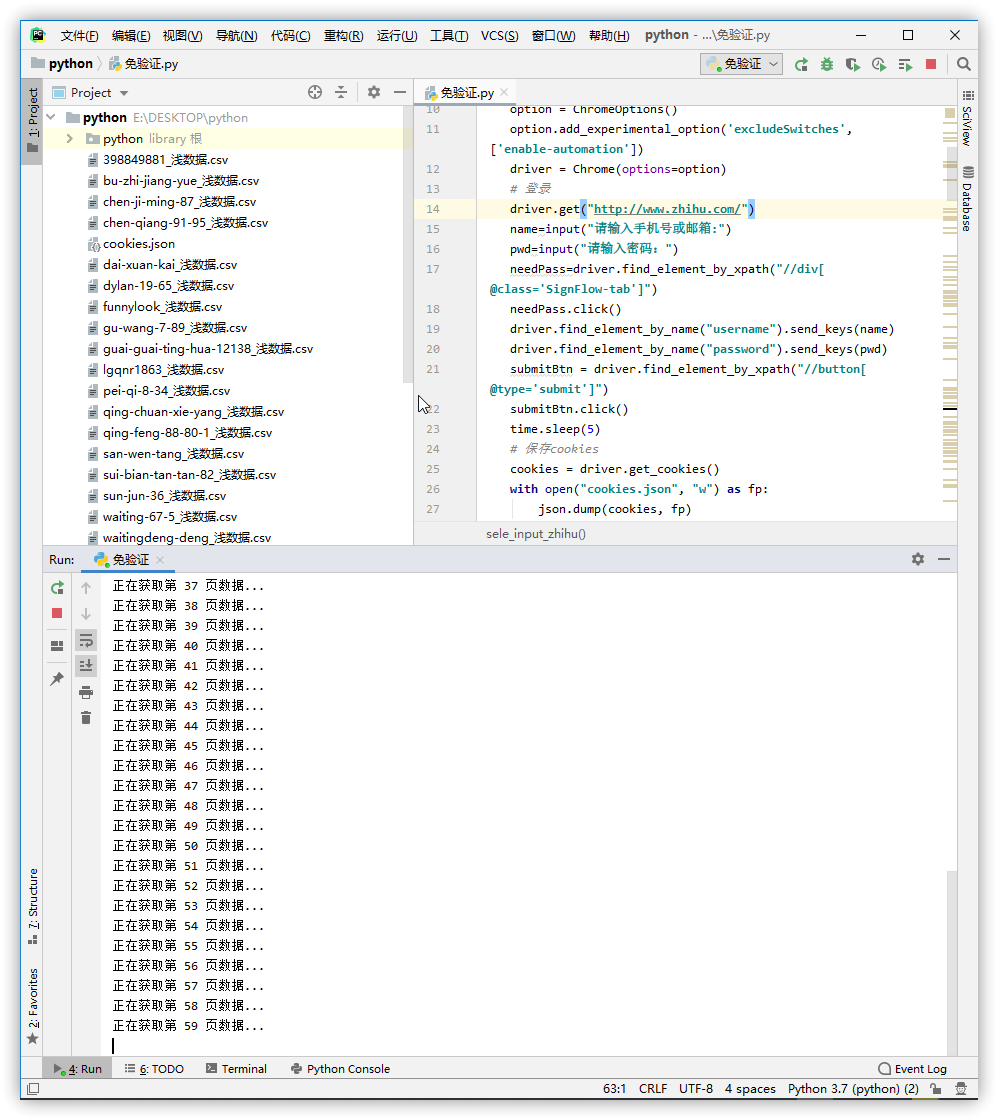
Task: Open the Python 3.7 interpreter selector
Action: click(853, 1089)
